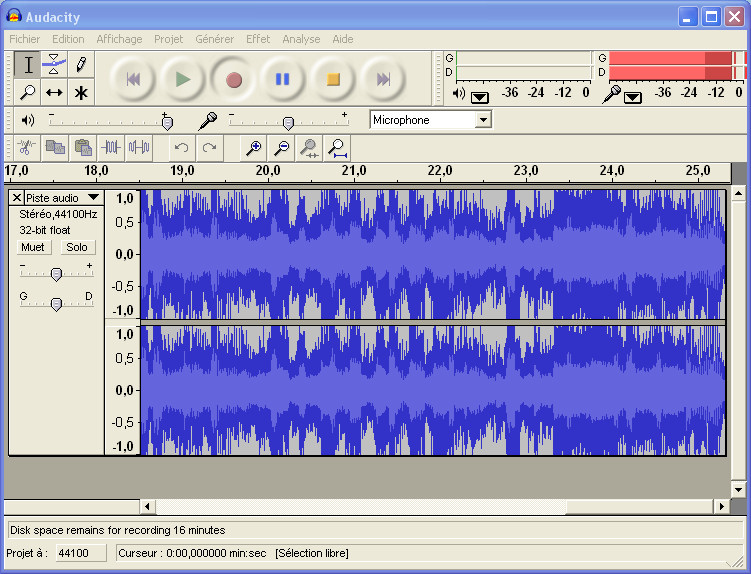Toggle the Muet button on track
This screenshot has width=751, height=574.
coord(33,247)
